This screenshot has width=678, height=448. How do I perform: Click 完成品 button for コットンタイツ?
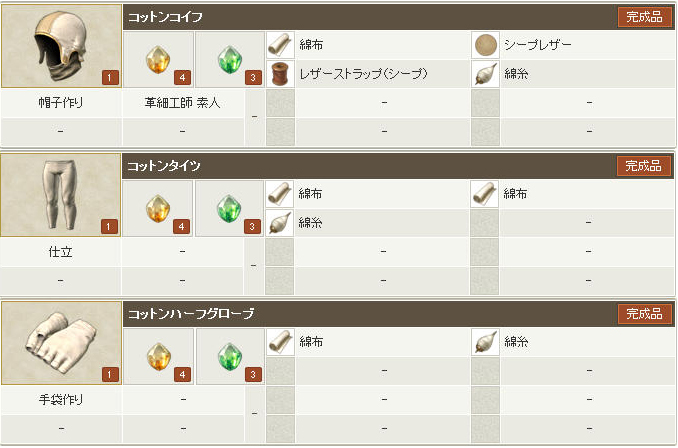(644, 166)
